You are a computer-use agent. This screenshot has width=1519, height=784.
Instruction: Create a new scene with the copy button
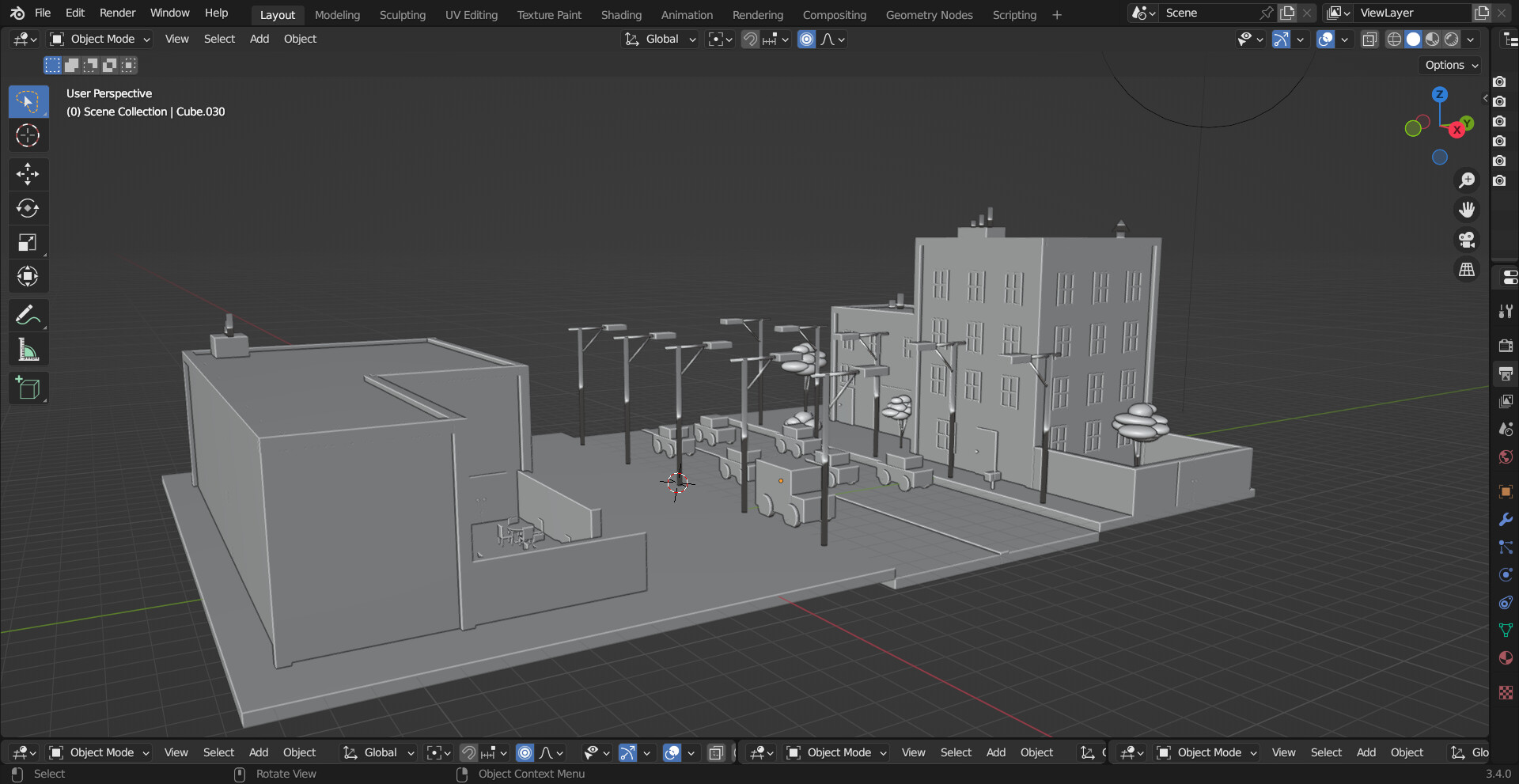click(1287, 13)
